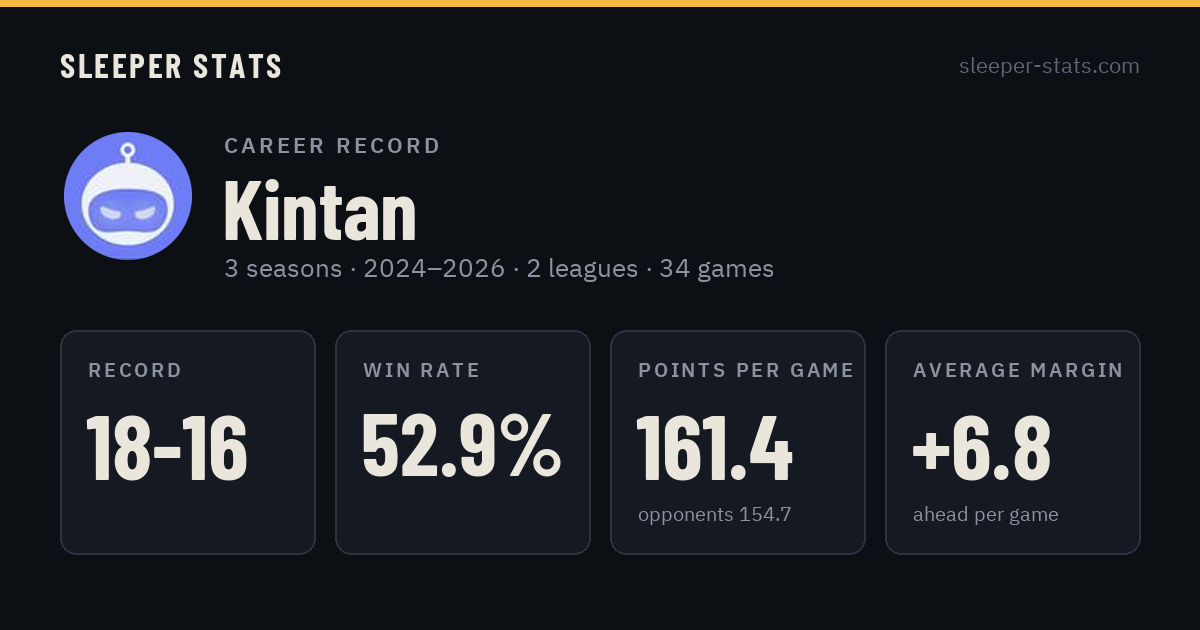Click the Career Record label
The image size is (1200, 630).
[332, 146]
